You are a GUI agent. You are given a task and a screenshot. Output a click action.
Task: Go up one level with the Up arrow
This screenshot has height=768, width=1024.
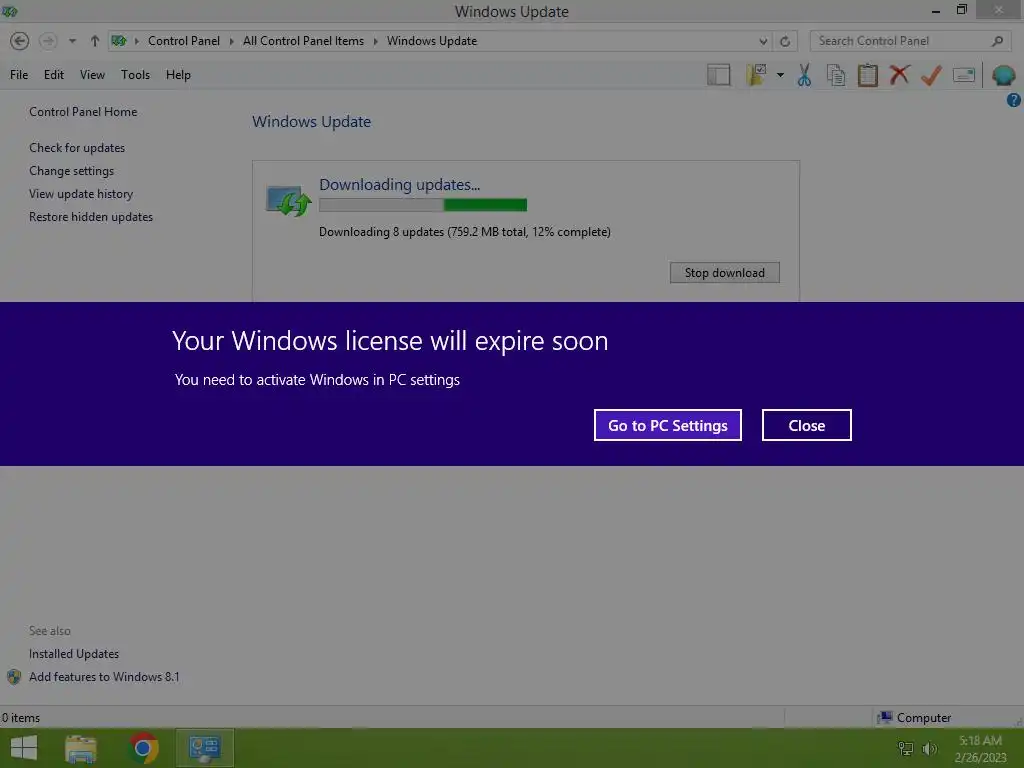pos(95,41)
